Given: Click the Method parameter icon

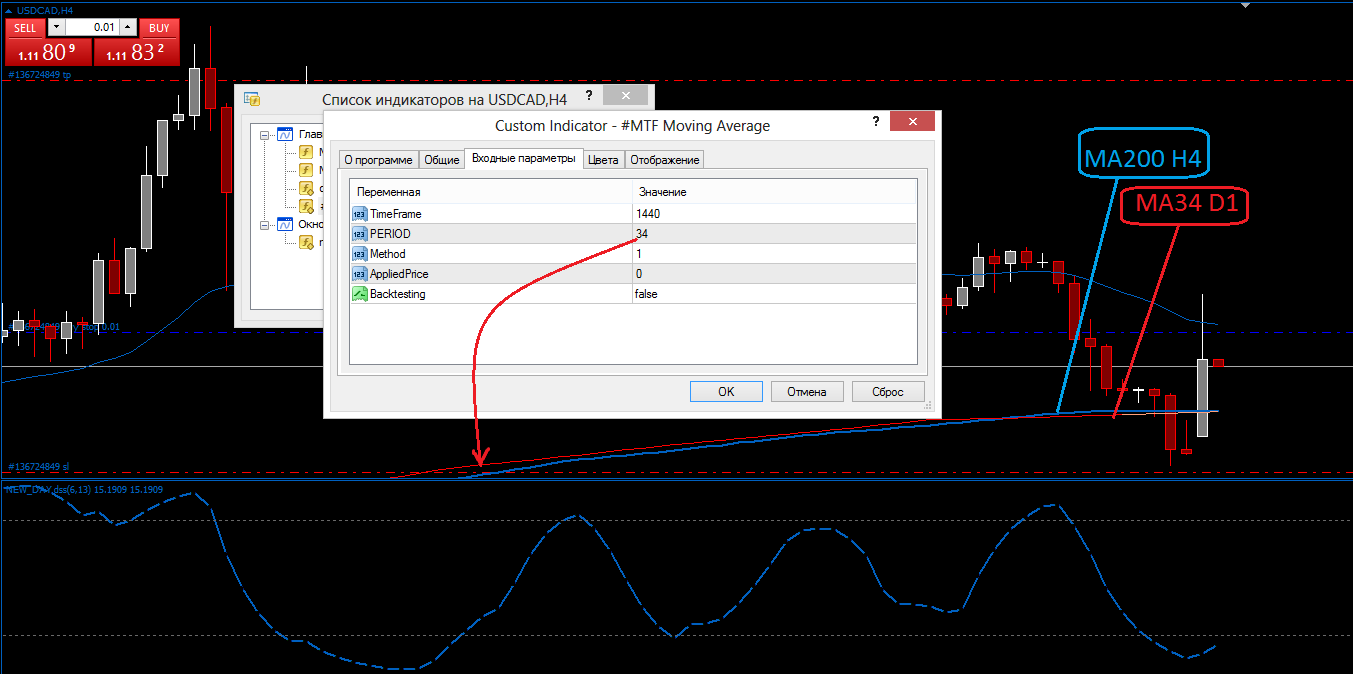Looking at the screenshot, I should coord(360,253).
